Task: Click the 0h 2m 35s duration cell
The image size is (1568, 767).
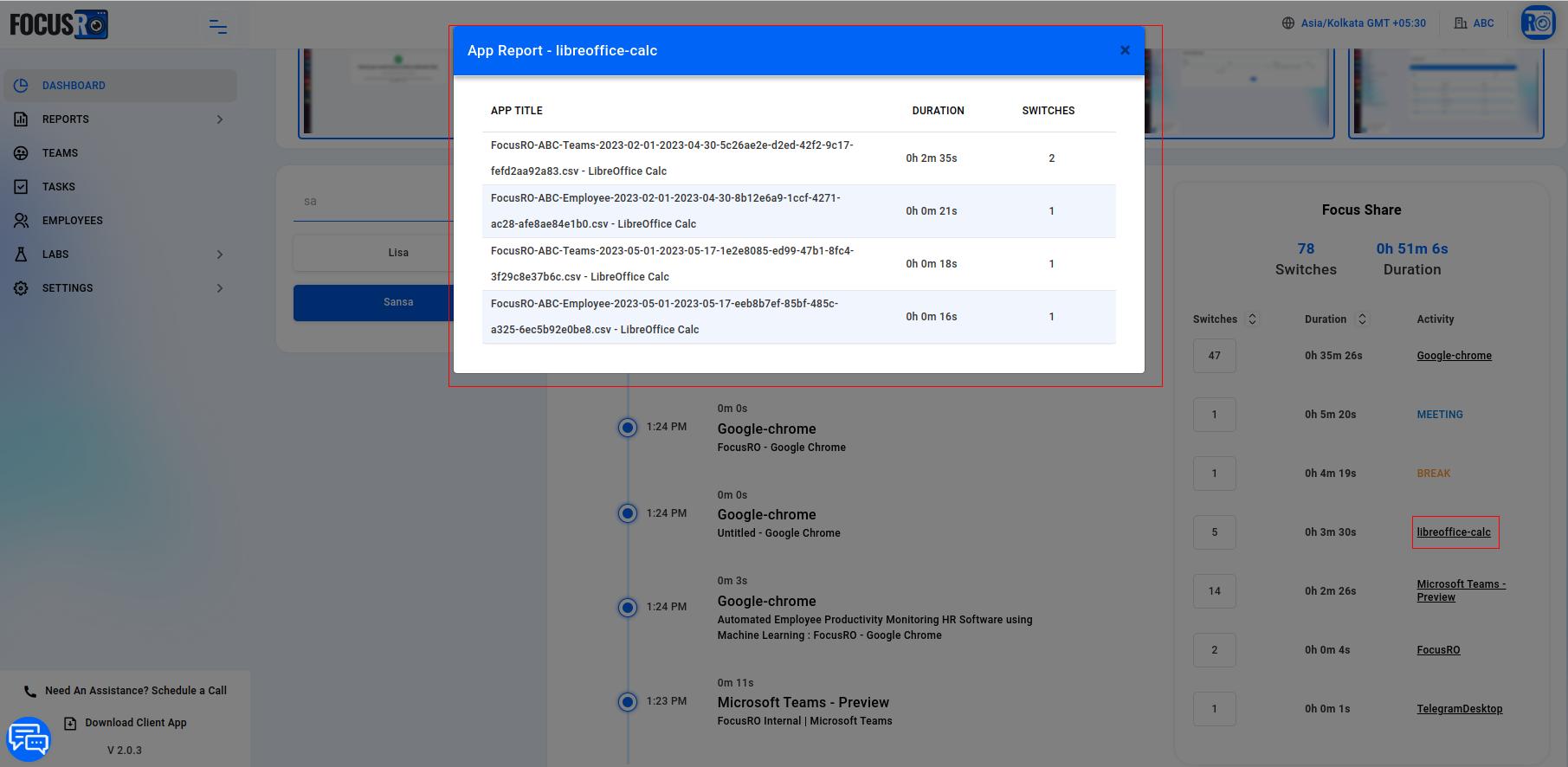Action: pyautogui.click(x=931, y=158)
